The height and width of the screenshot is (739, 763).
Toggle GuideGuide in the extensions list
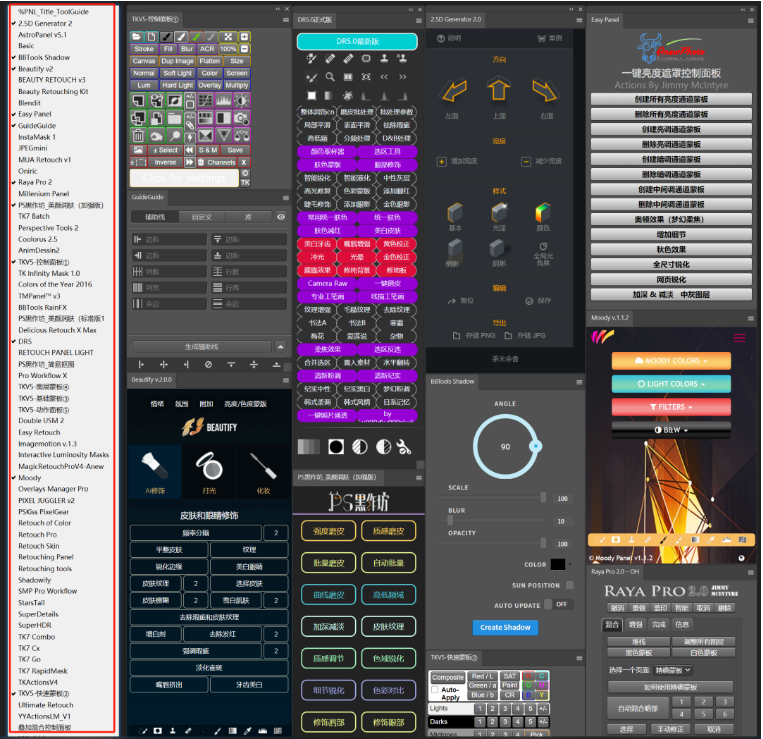coord(37,126)
